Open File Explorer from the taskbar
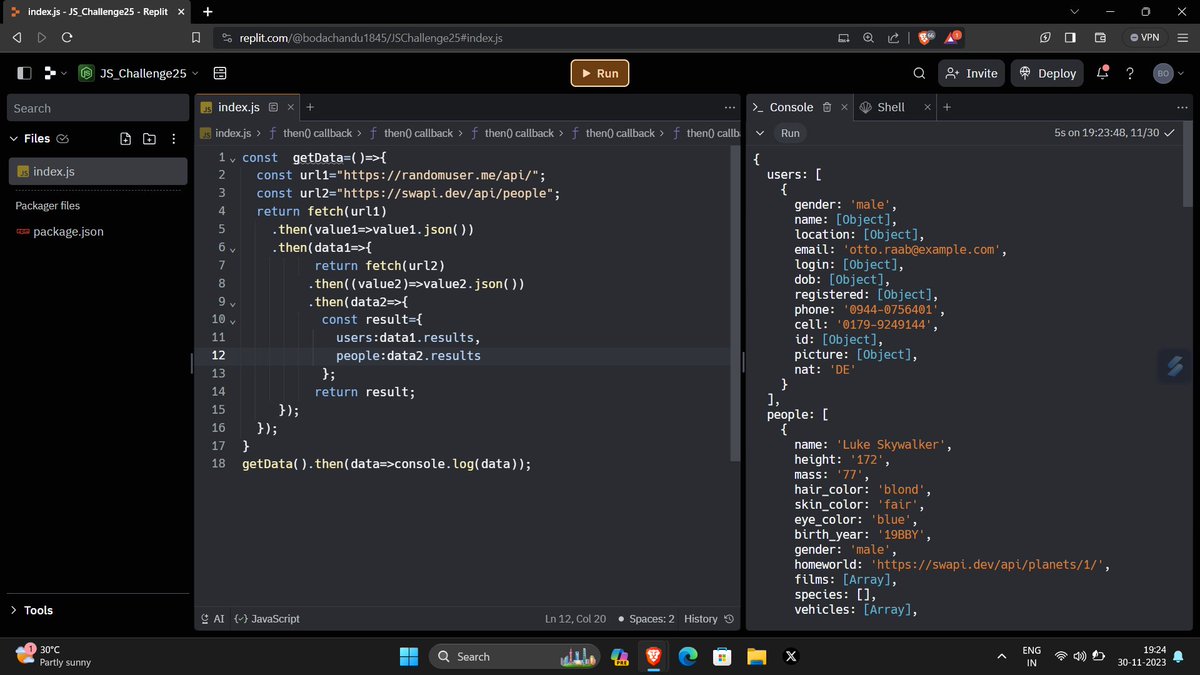1200x675 pixels. click(756, 656)
